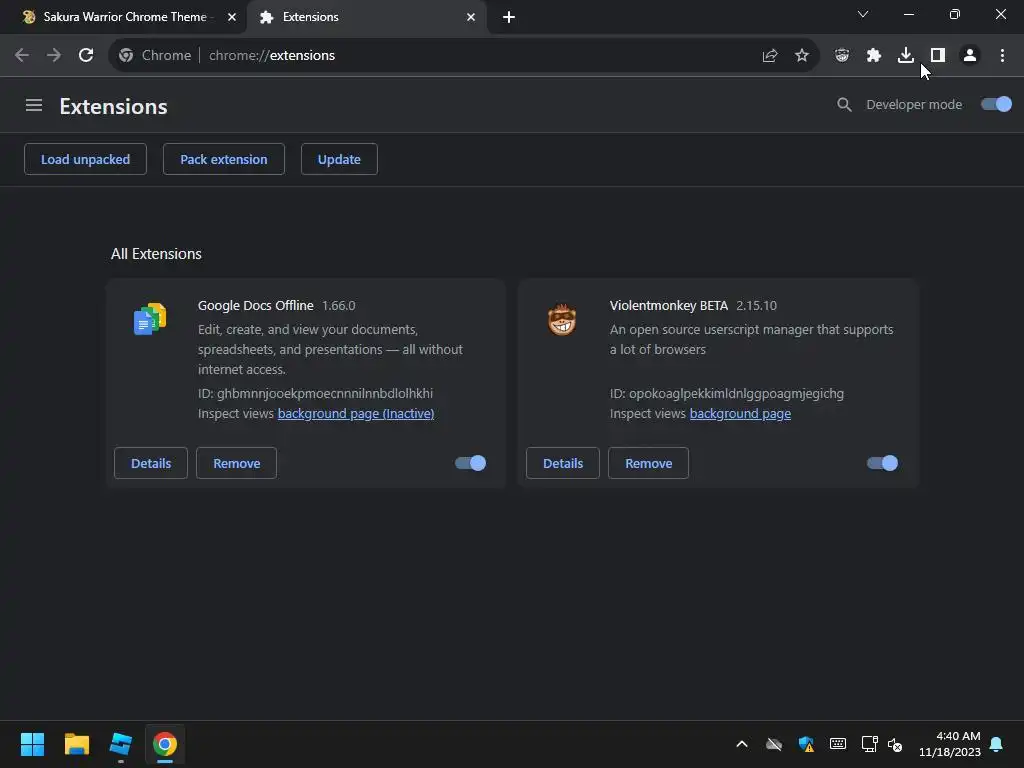Switch to the Sakura Warrior Chrome Theme tab

coord(124,17)
